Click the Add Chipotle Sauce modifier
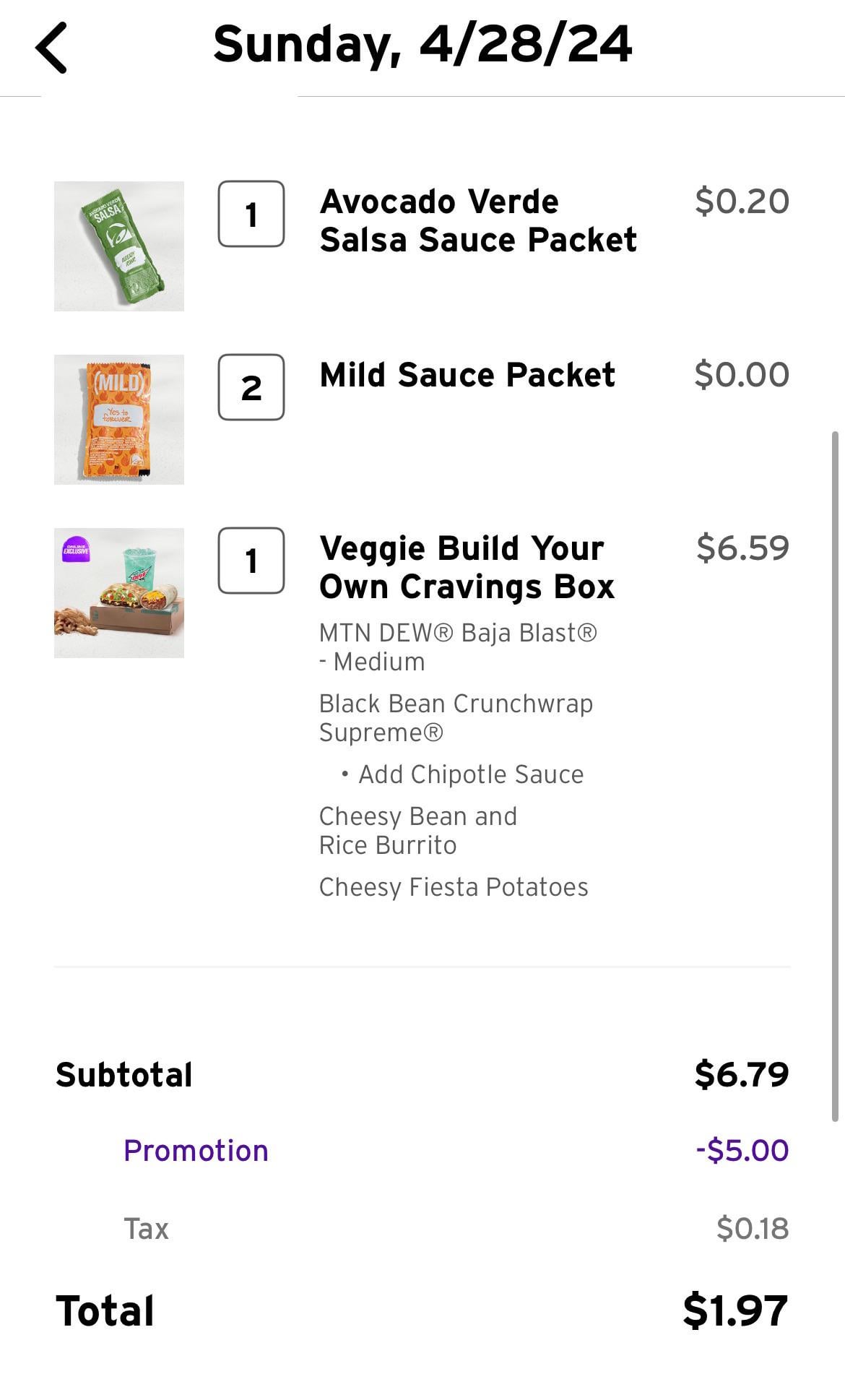Viewport: 845px width, 1400px height. click(470, 774)
